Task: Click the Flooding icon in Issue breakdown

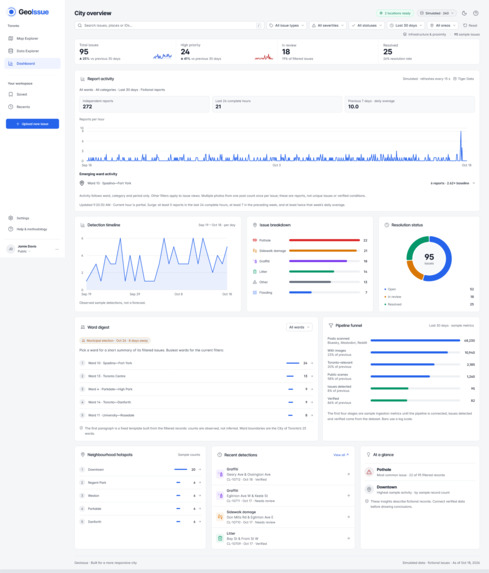Action: (x=255, y=293)
